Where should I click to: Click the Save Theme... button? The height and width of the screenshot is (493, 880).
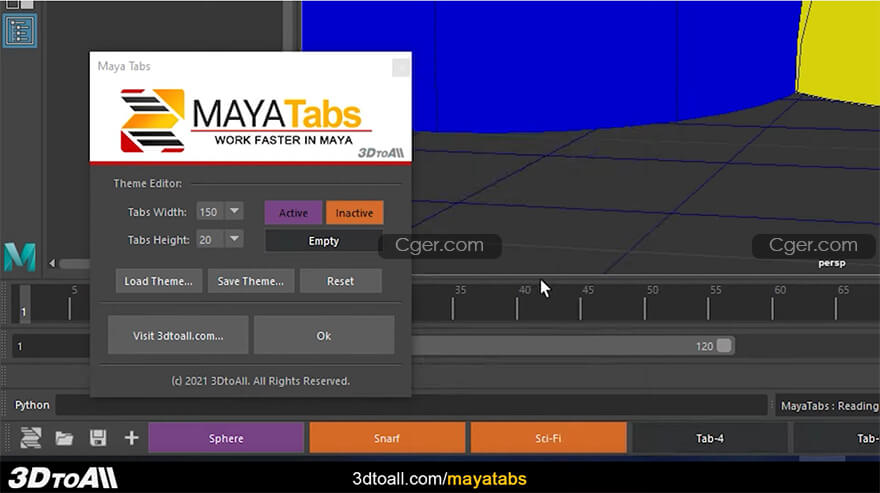coord(250,281)
